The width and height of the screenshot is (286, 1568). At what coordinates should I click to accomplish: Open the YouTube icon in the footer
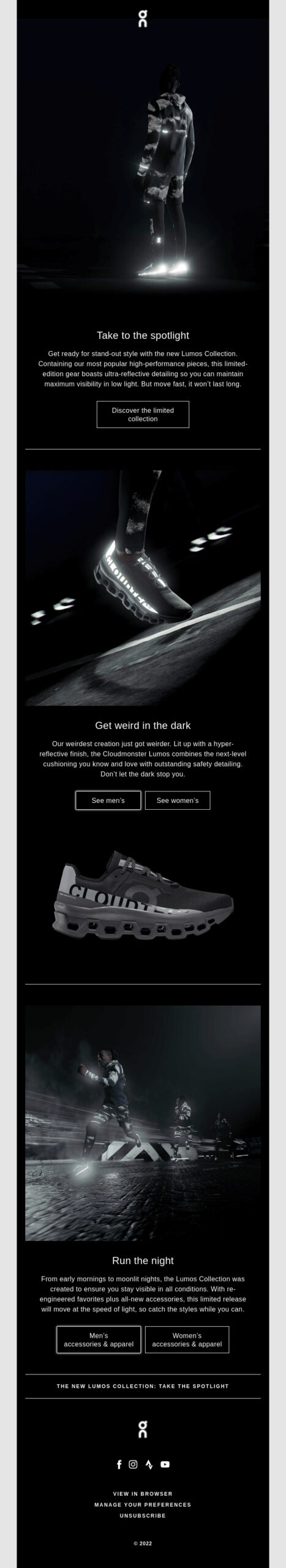[x=165, y=1464]
